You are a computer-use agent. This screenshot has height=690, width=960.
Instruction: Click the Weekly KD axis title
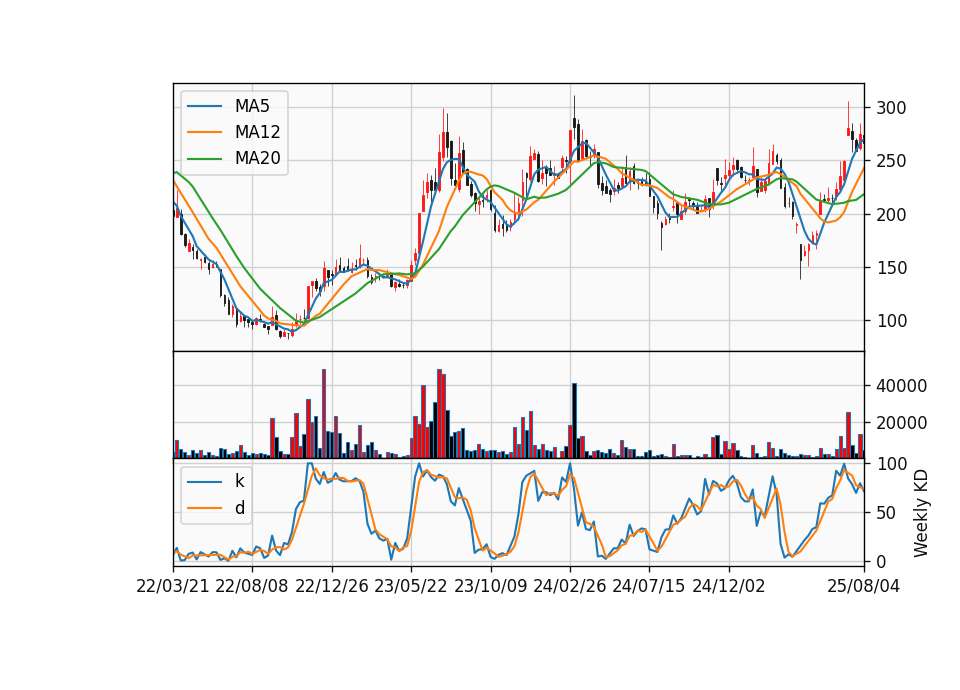tap(921, 514)
